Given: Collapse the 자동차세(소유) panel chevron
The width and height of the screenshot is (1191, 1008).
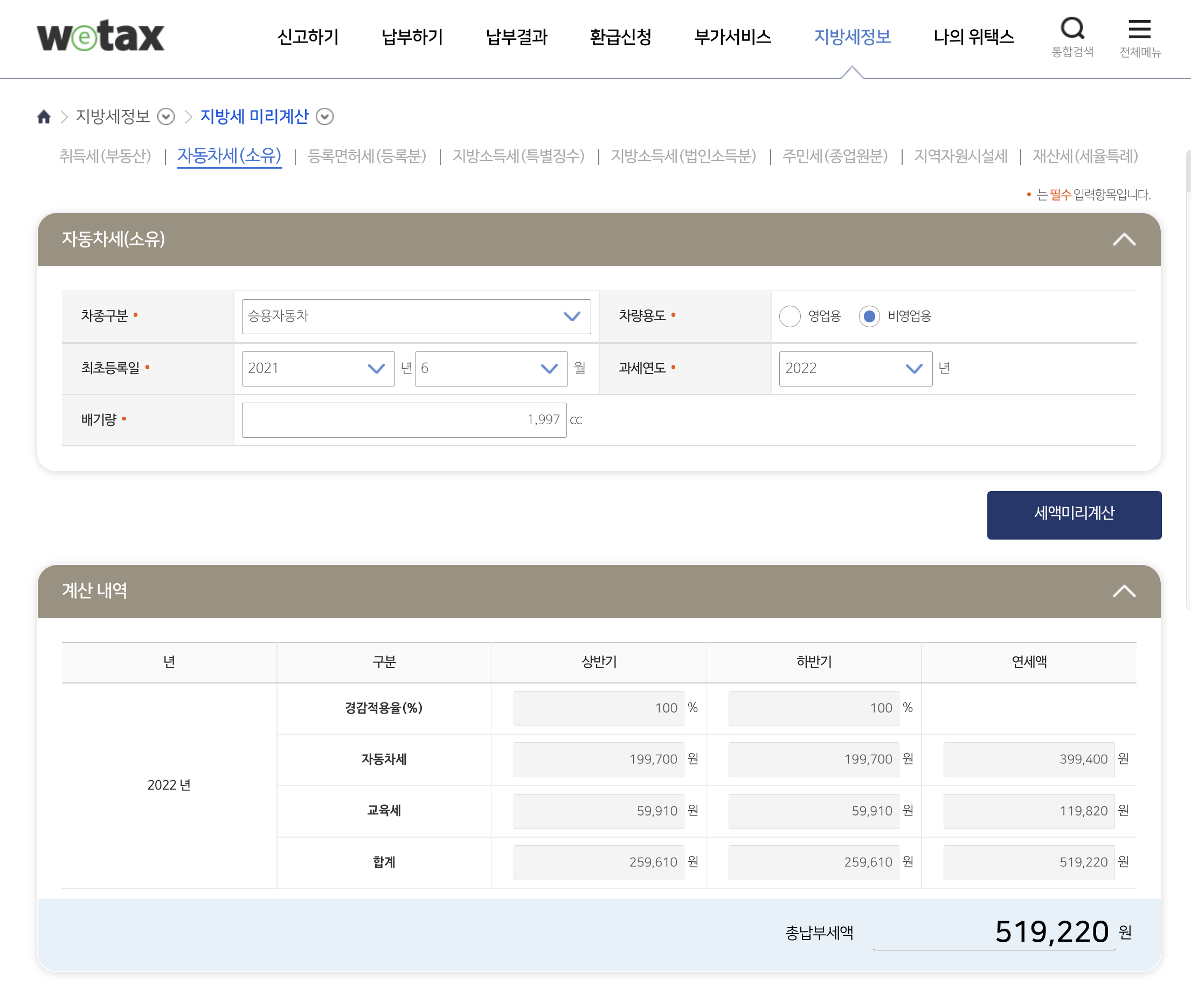Looking at the screenshot, I should (x=1124, y=239).
